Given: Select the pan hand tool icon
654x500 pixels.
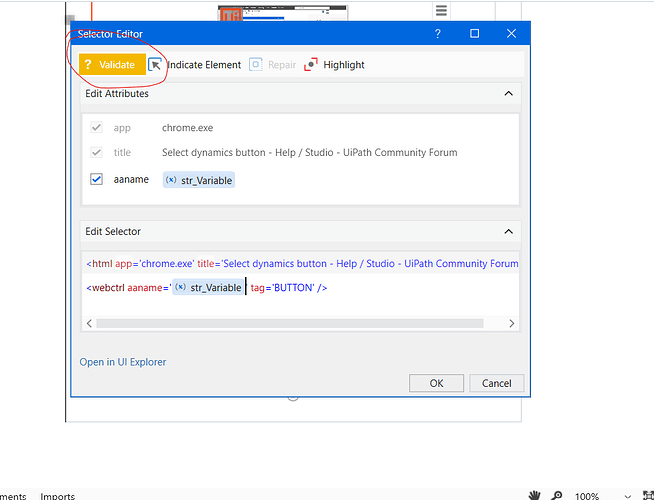Looking at the screenshot, I should tap(534, 495).
